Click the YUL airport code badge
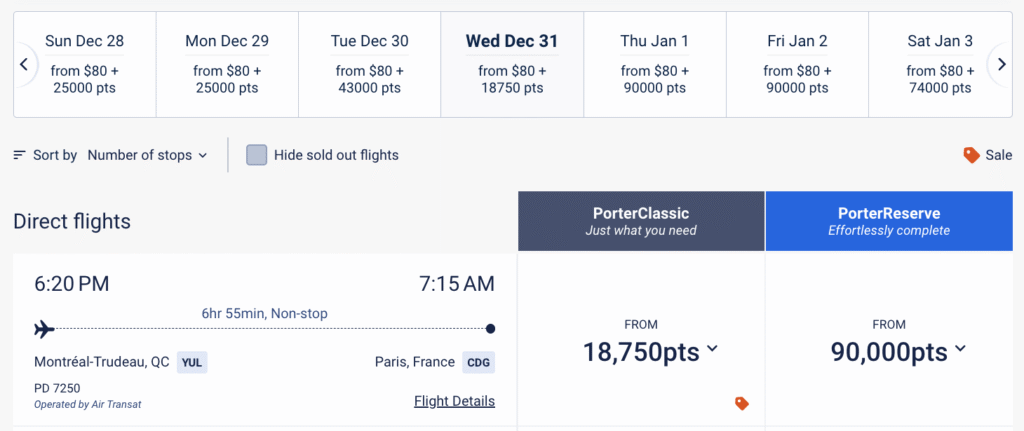1024x431 pixels. click(x=192, y=362)
